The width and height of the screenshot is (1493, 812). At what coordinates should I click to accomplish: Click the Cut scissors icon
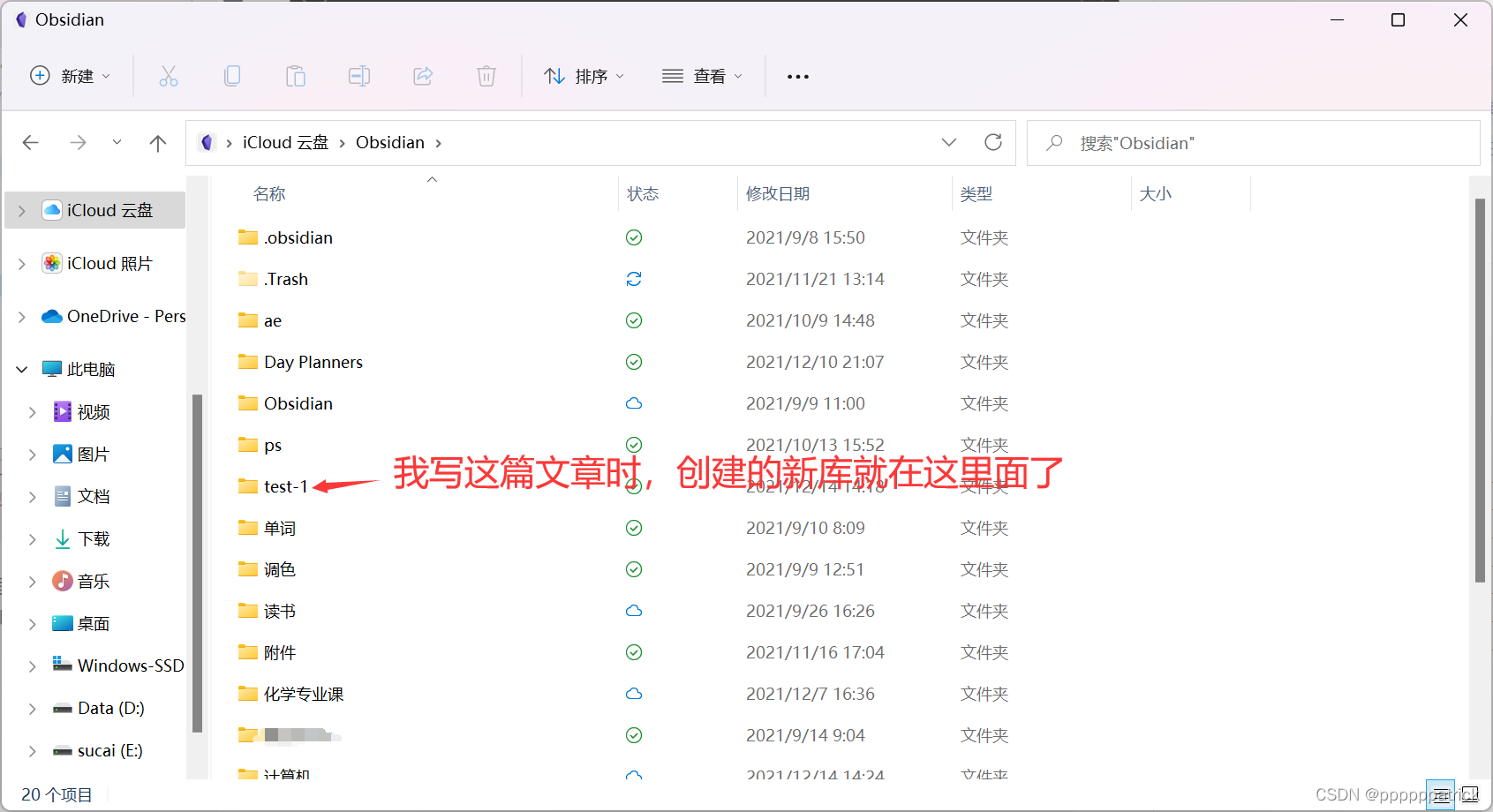tap(168, 76)
